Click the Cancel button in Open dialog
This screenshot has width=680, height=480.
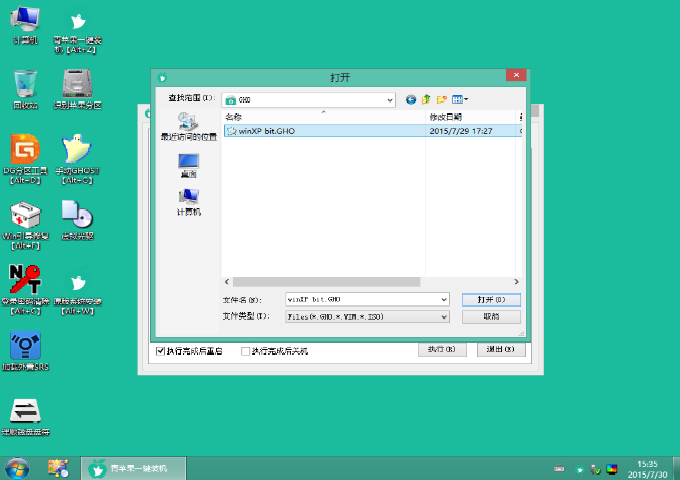tap(491, 316)
